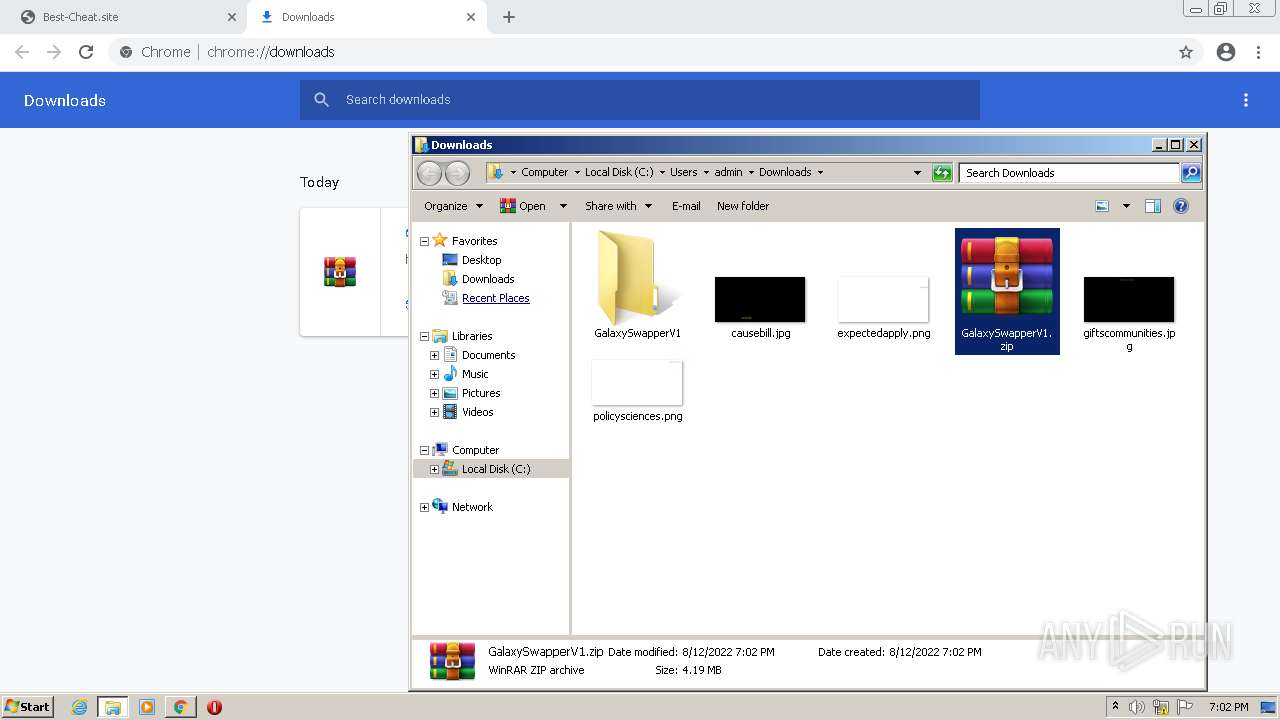Click the New folder button

click(743, 206)
